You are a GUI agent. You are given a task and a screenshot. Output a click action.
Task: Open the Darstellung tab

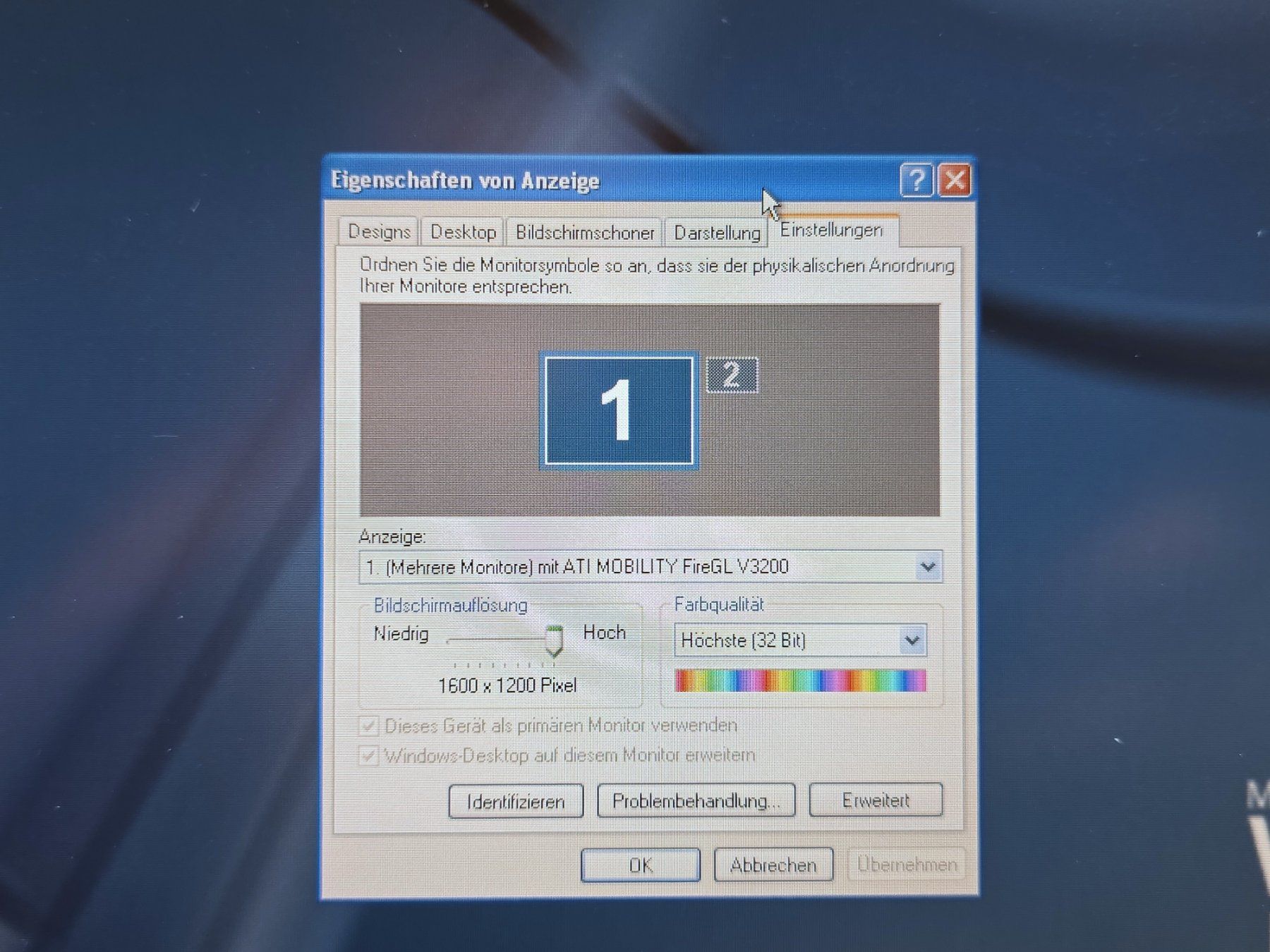coord(717,232)
